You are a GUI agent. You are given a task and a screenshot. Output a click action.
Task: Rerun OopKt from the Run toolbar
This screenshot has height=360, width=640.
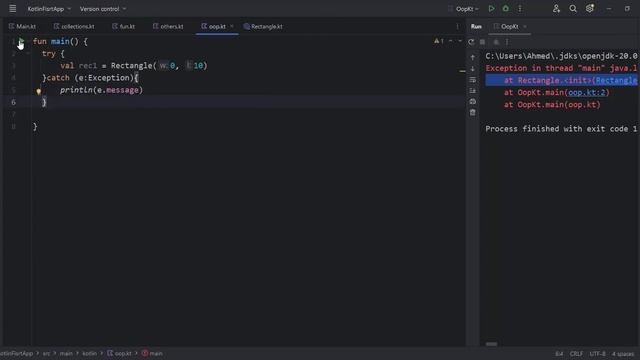pyautogui.click(x=471, y=42)
